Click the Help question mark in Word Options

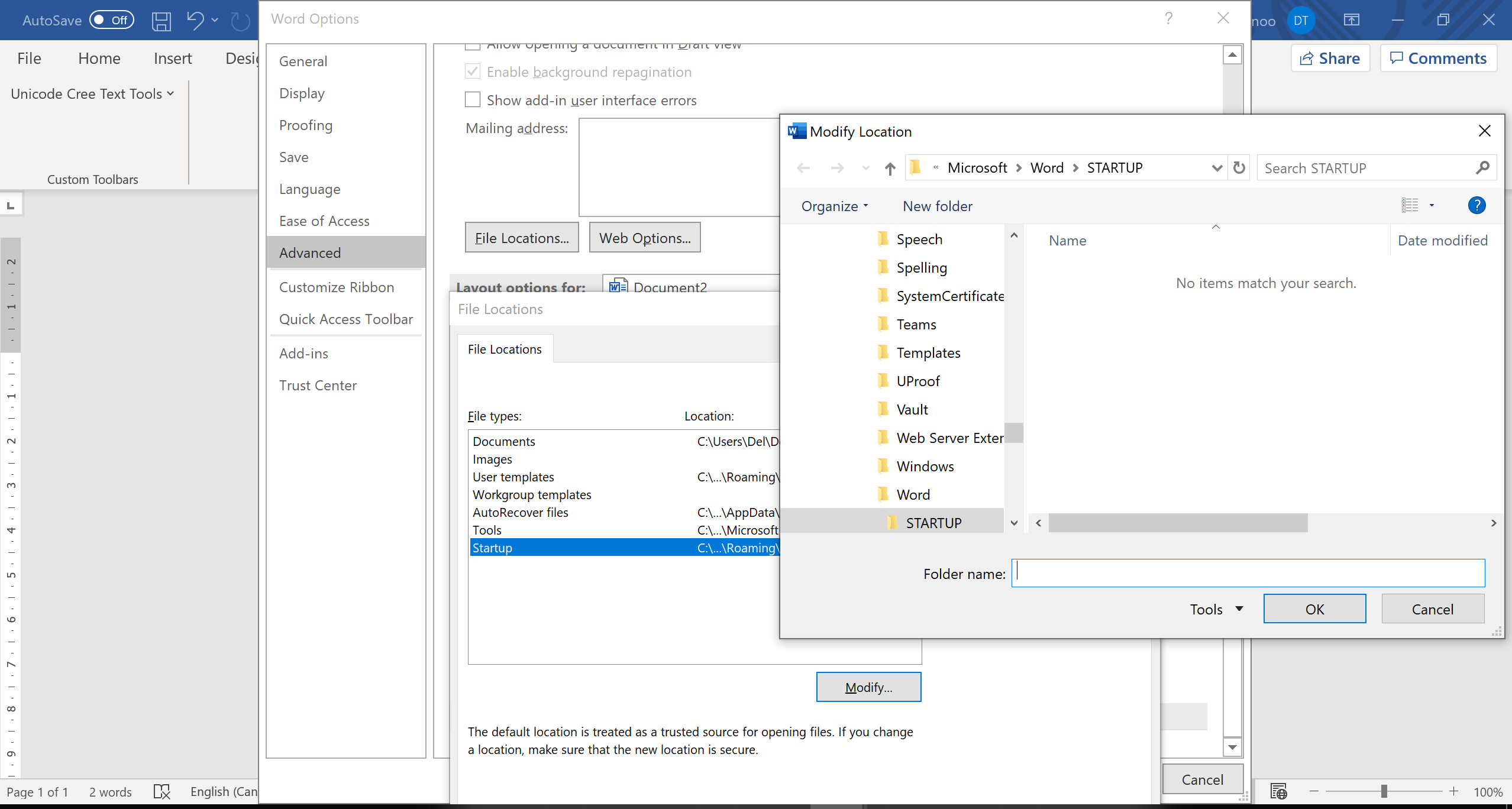pos(1168,18)
